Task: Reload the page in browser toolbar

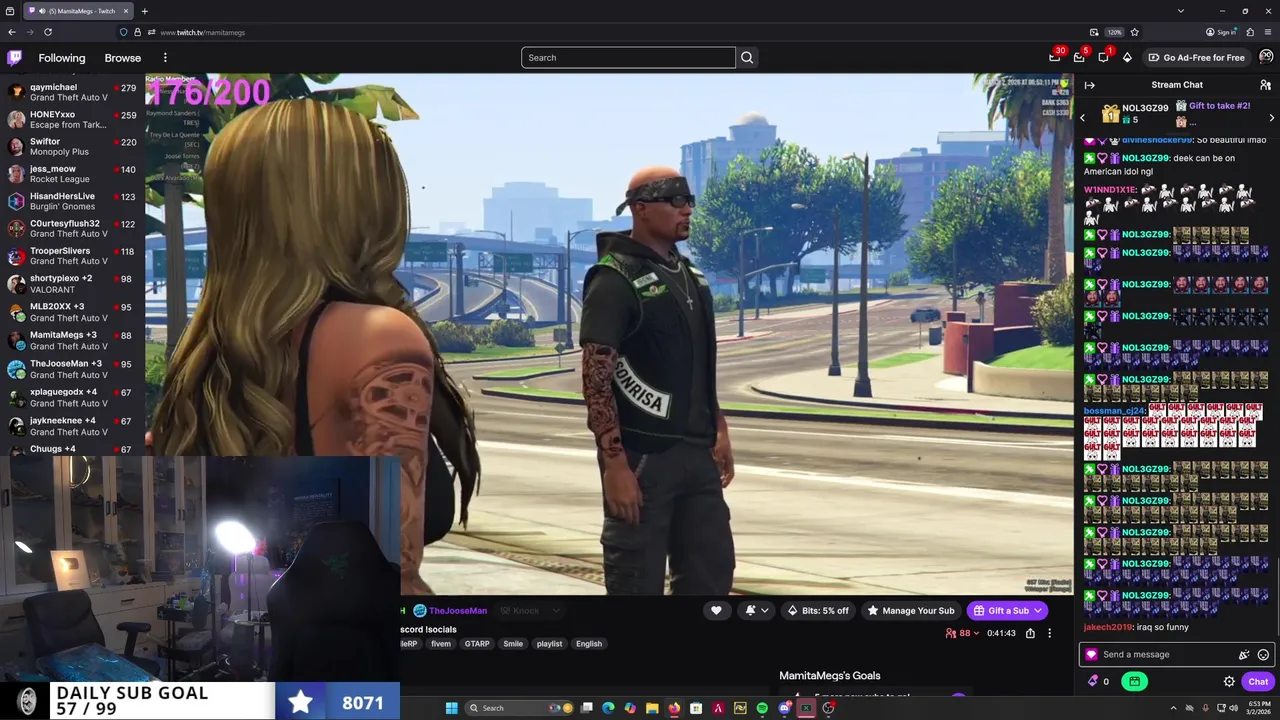Action: 47,32
